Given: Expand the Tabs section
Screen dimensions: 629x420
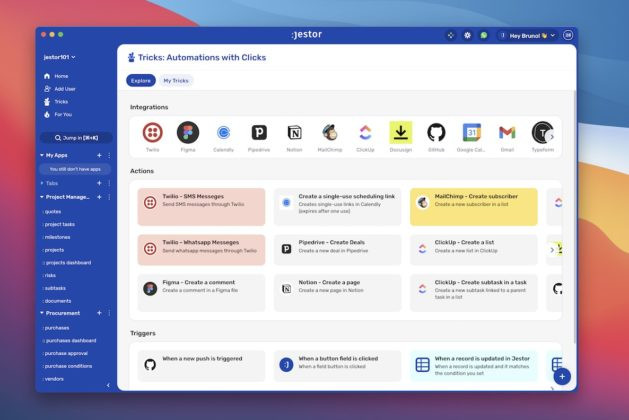Looking at the screenshot, I should pos(42,183).
